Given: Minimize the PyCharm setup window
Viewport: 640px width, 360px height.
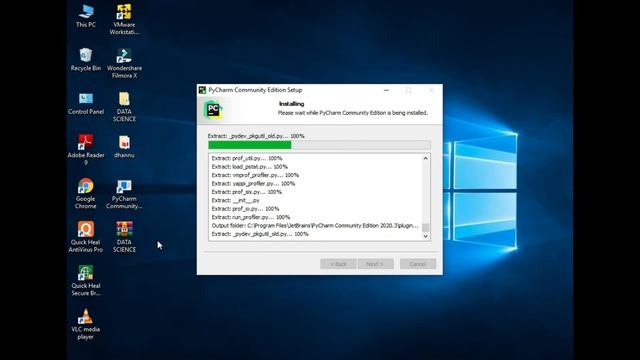Looking at the screenshot, I should [x=386, y=90].
